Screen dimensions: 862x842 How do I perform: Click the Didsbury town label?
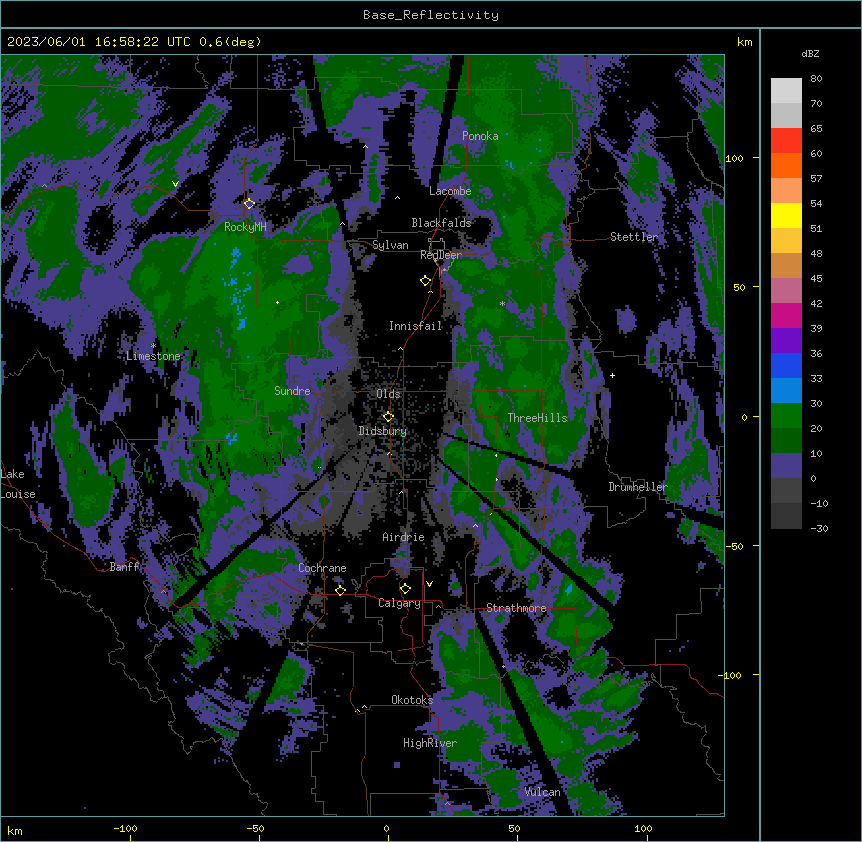click(x=383, y=431)
